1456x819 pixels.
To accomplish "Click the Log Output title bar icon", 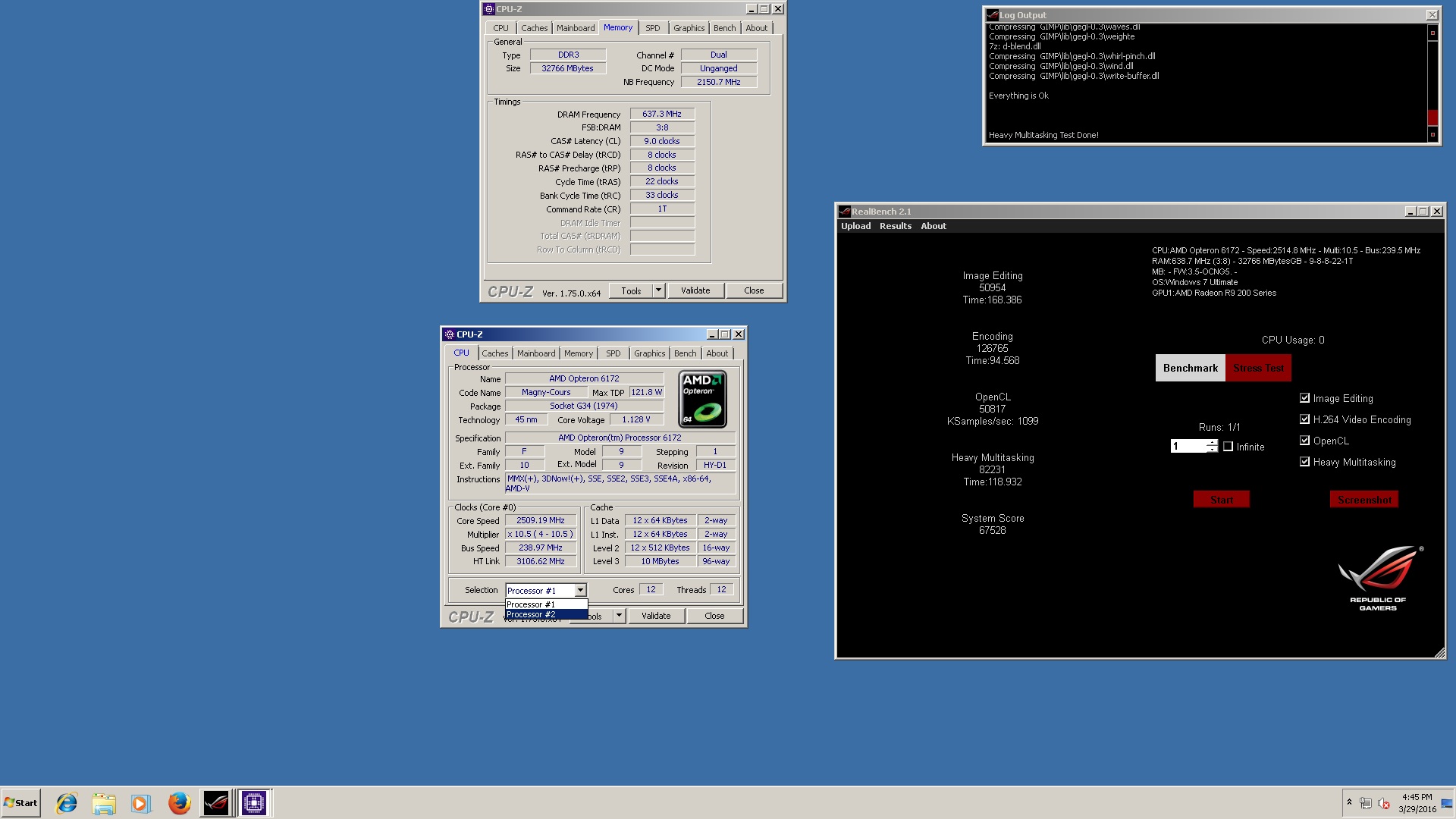I will (x=992, y=15).
